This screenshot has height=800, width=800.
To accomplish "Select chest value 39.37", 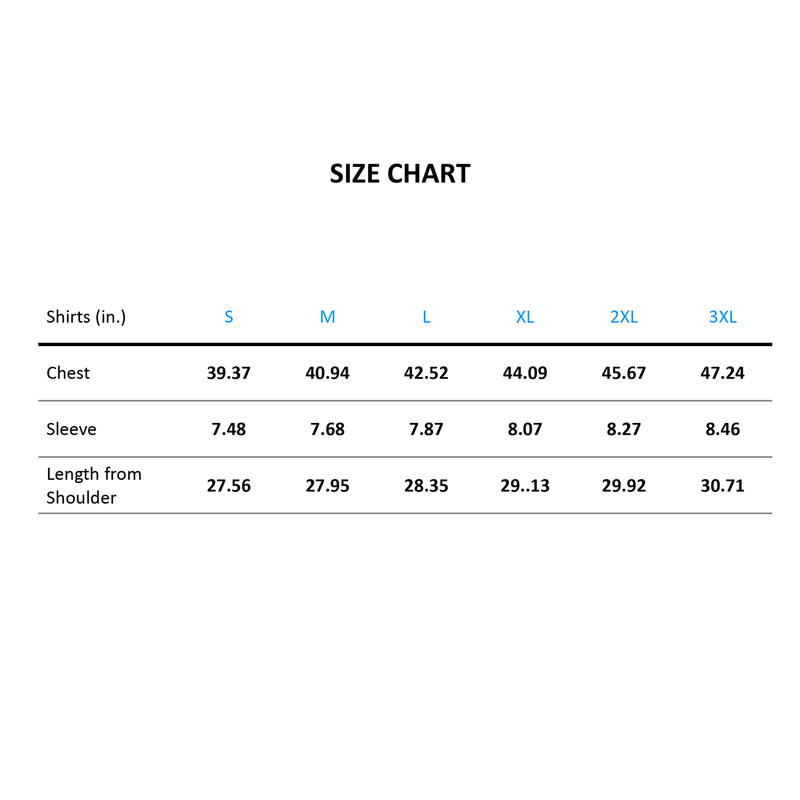I will 229,373.
